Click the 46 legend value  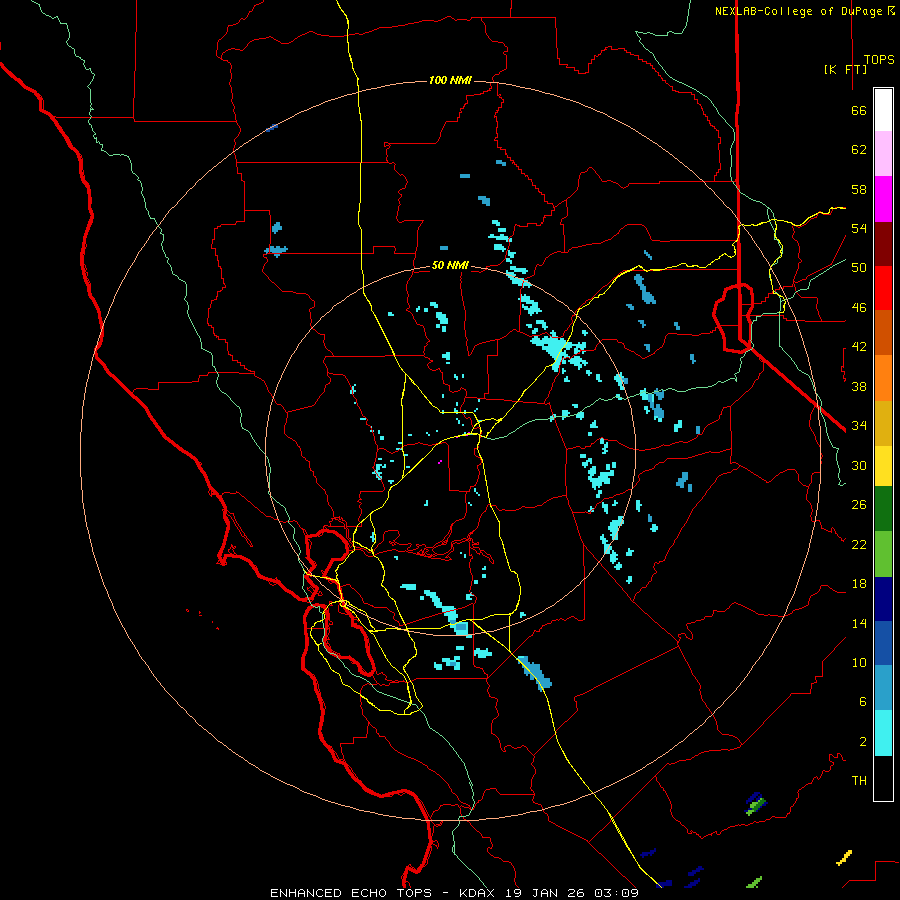[859, 308]
